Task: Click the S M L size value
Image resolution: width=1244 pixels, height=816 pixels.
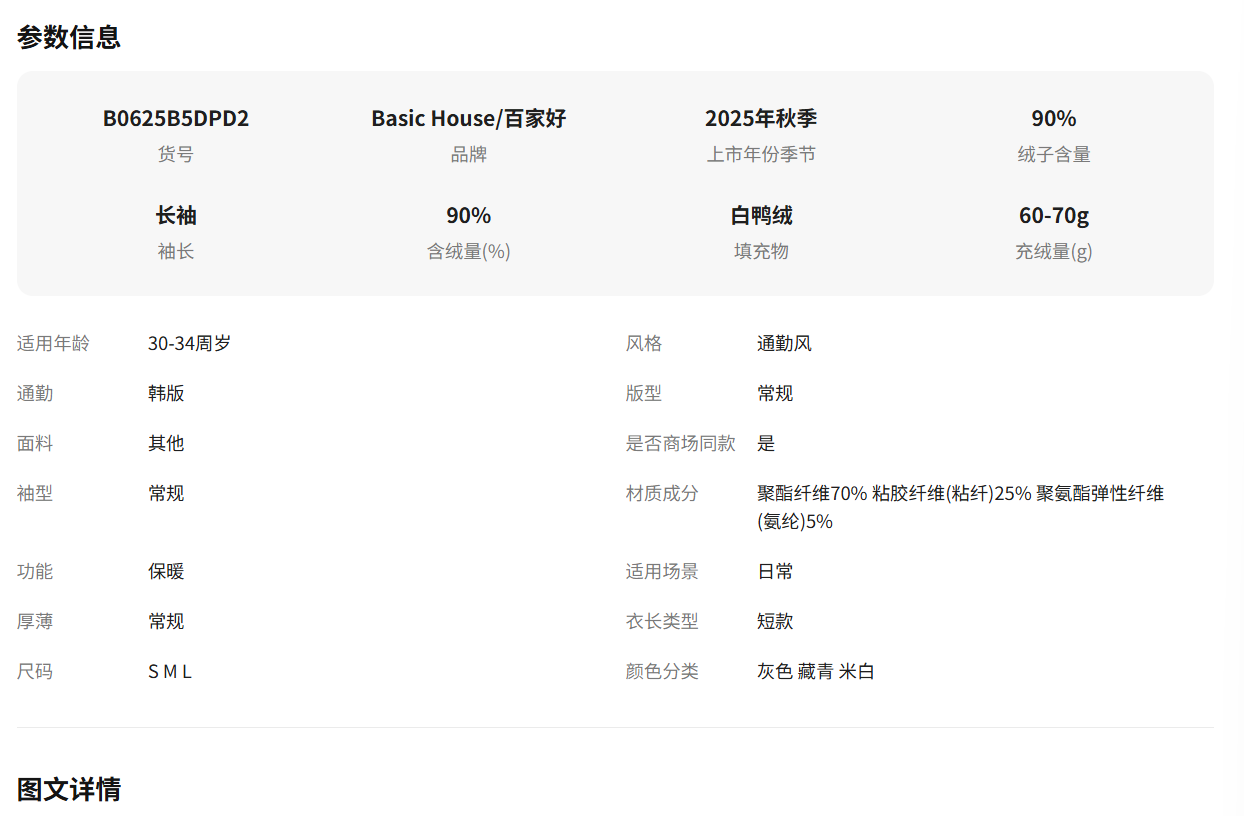Action: pos(169,671)
